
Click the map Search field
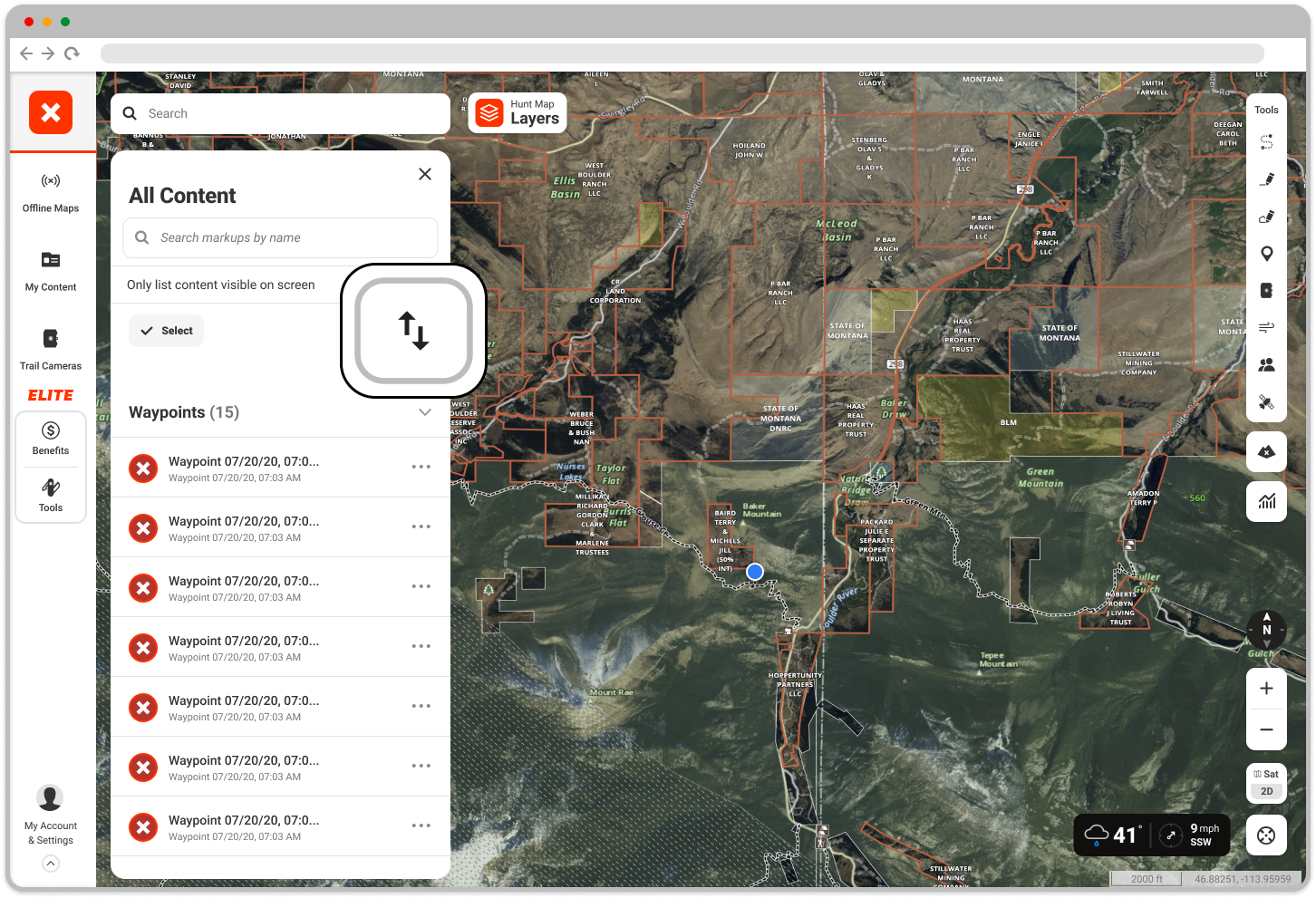(280, 113)
